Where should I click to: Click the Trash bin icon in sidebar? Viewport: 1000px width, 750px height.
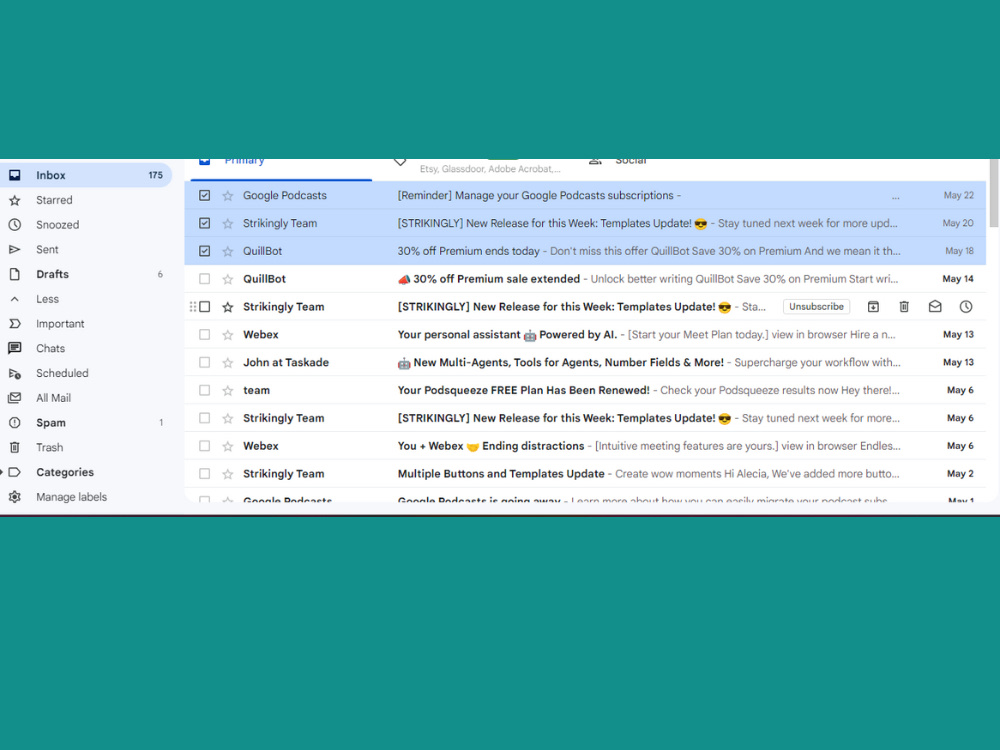click(15, 448)
